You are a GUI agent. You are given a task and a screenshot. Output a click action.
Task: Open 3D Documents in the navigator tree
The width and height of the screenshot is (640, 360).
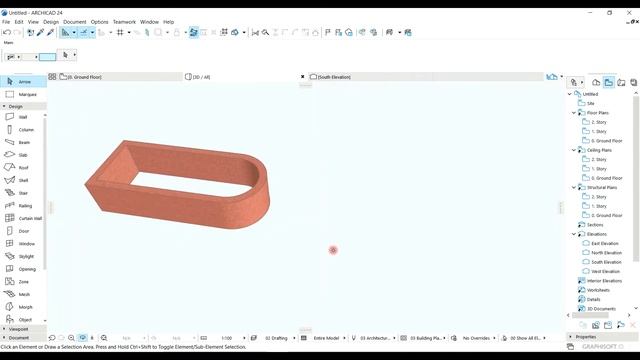coord(601,309)
